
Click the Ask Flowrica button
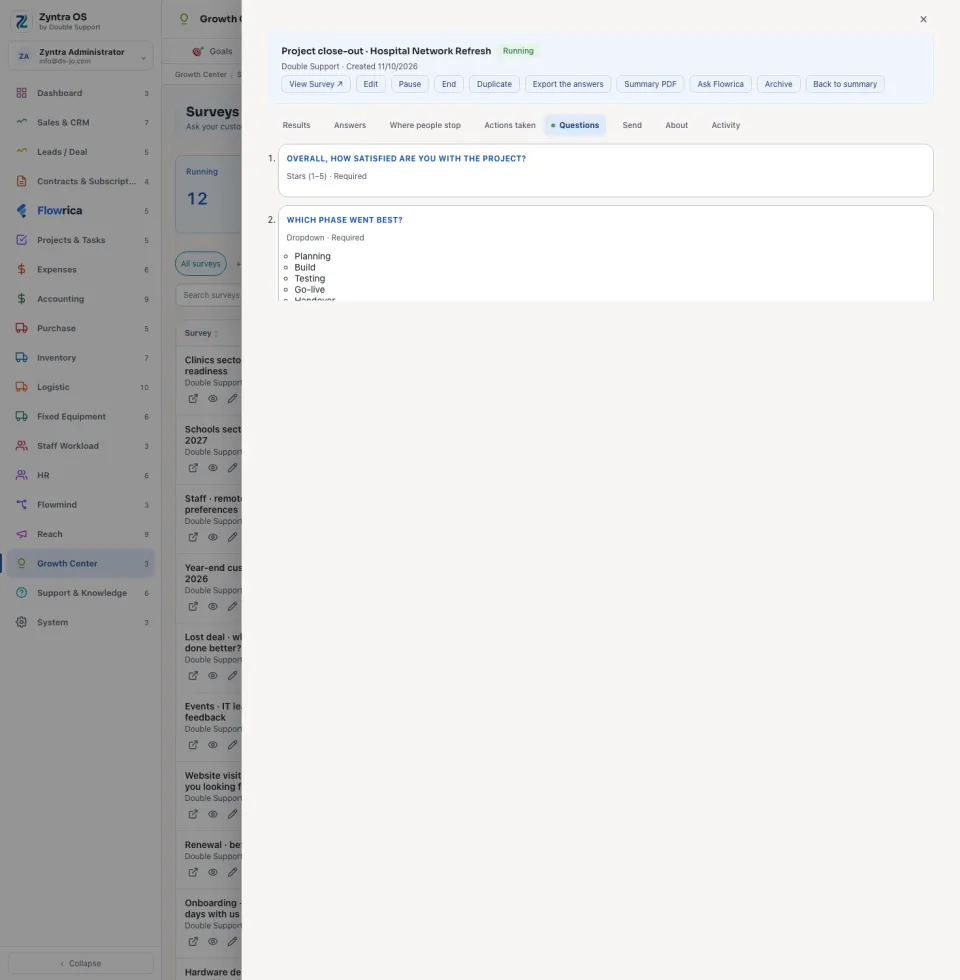click(x=721, y=84)
